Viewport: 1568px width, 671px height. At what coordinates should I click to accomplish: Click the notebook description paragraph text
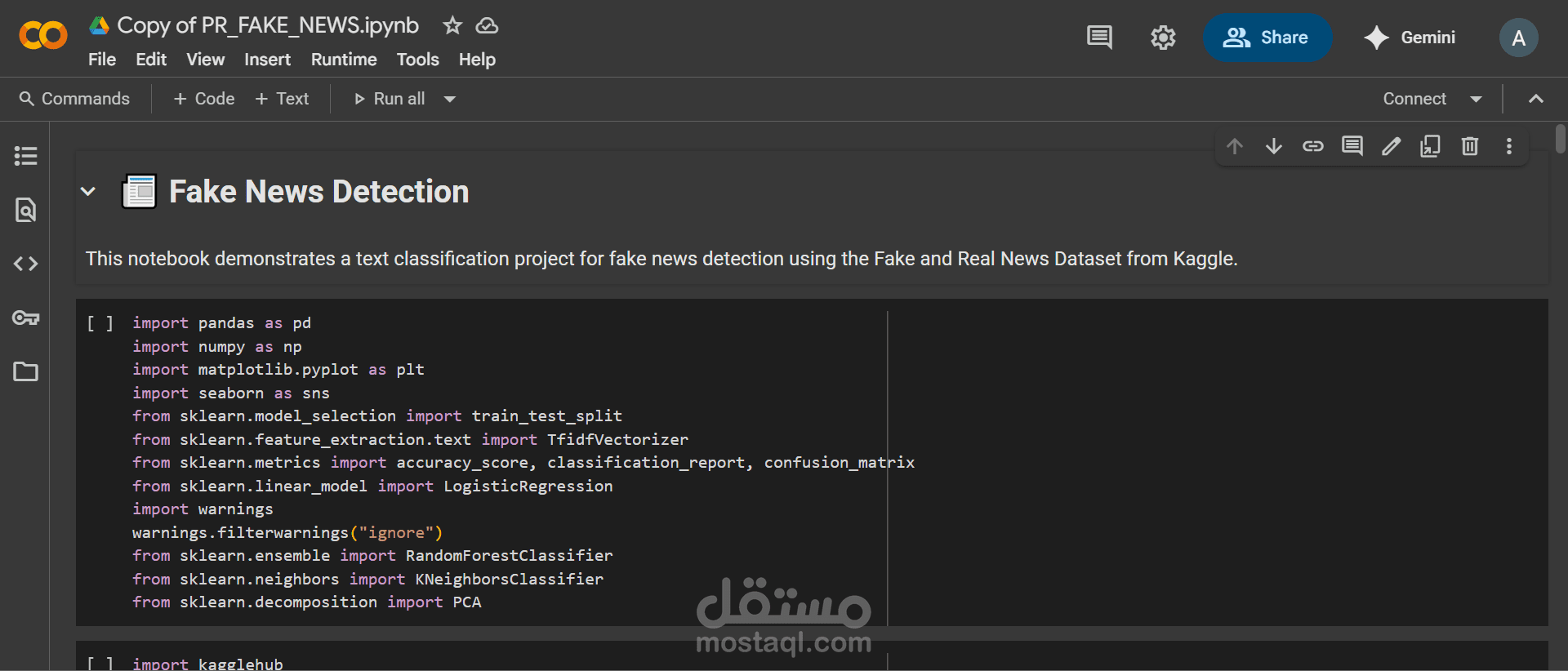point(661,259)
